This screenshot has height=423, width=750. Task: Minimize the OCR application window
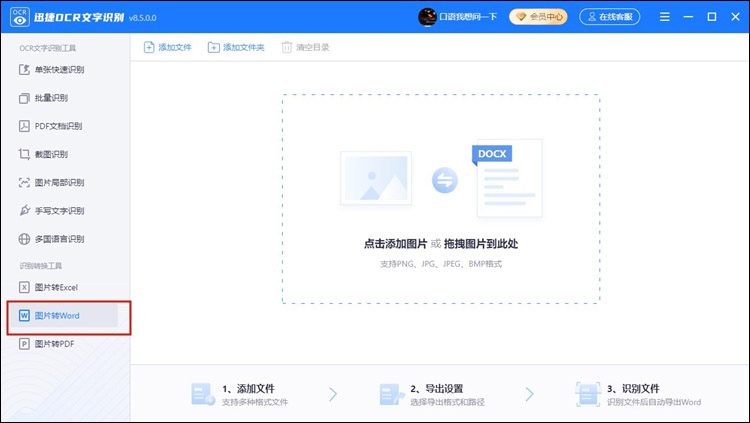pos(688,17)
